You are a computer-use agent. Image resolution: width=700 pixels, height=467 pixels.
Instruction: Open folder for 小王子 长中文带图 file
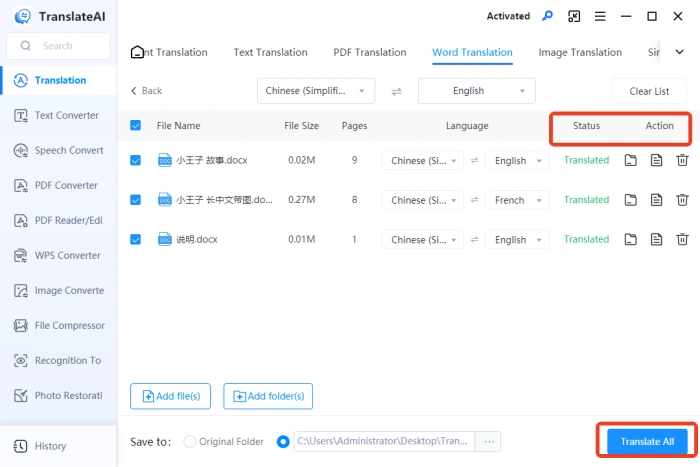tap(630, 200)
